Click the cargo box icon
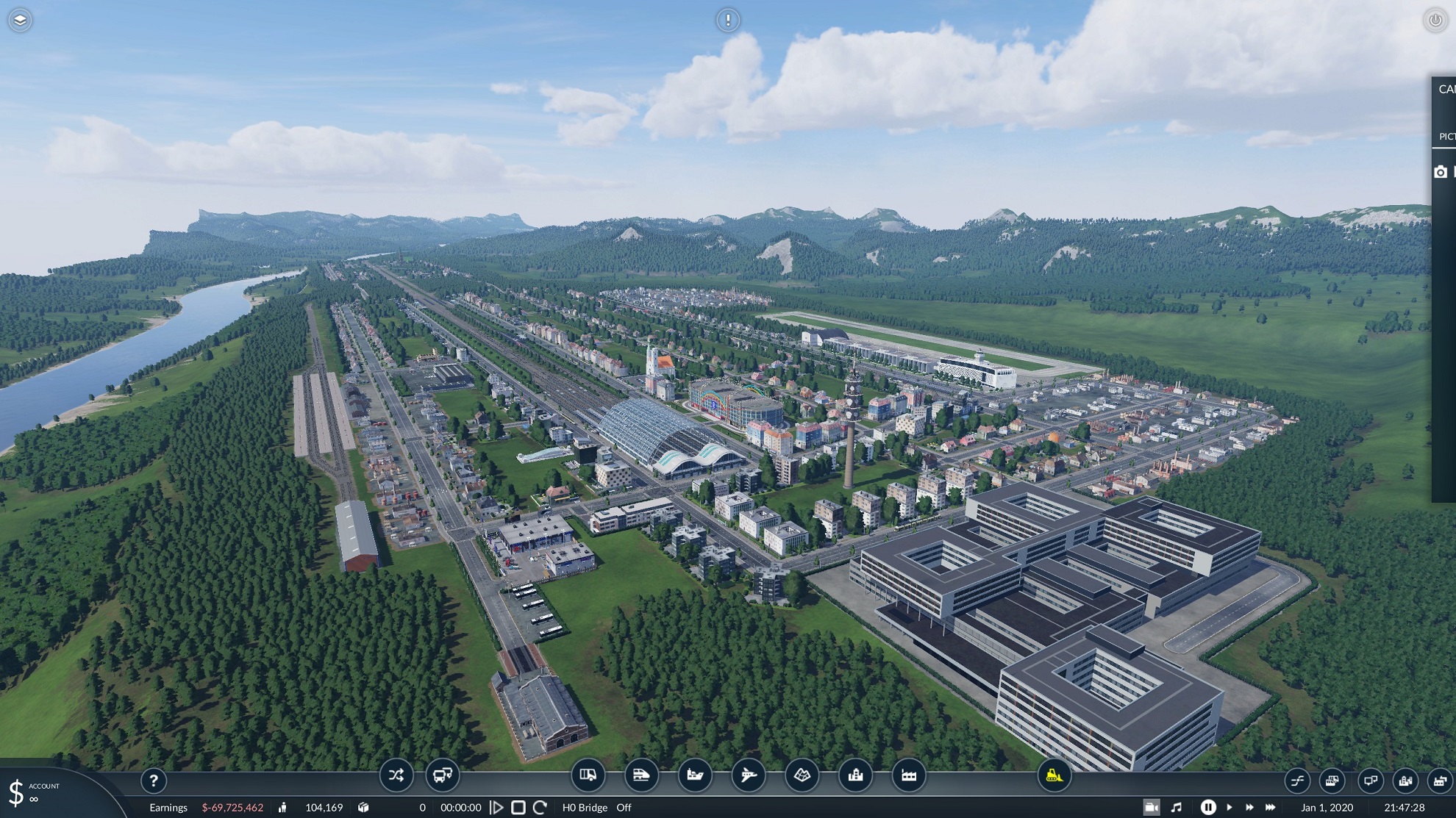 (363, 807)
